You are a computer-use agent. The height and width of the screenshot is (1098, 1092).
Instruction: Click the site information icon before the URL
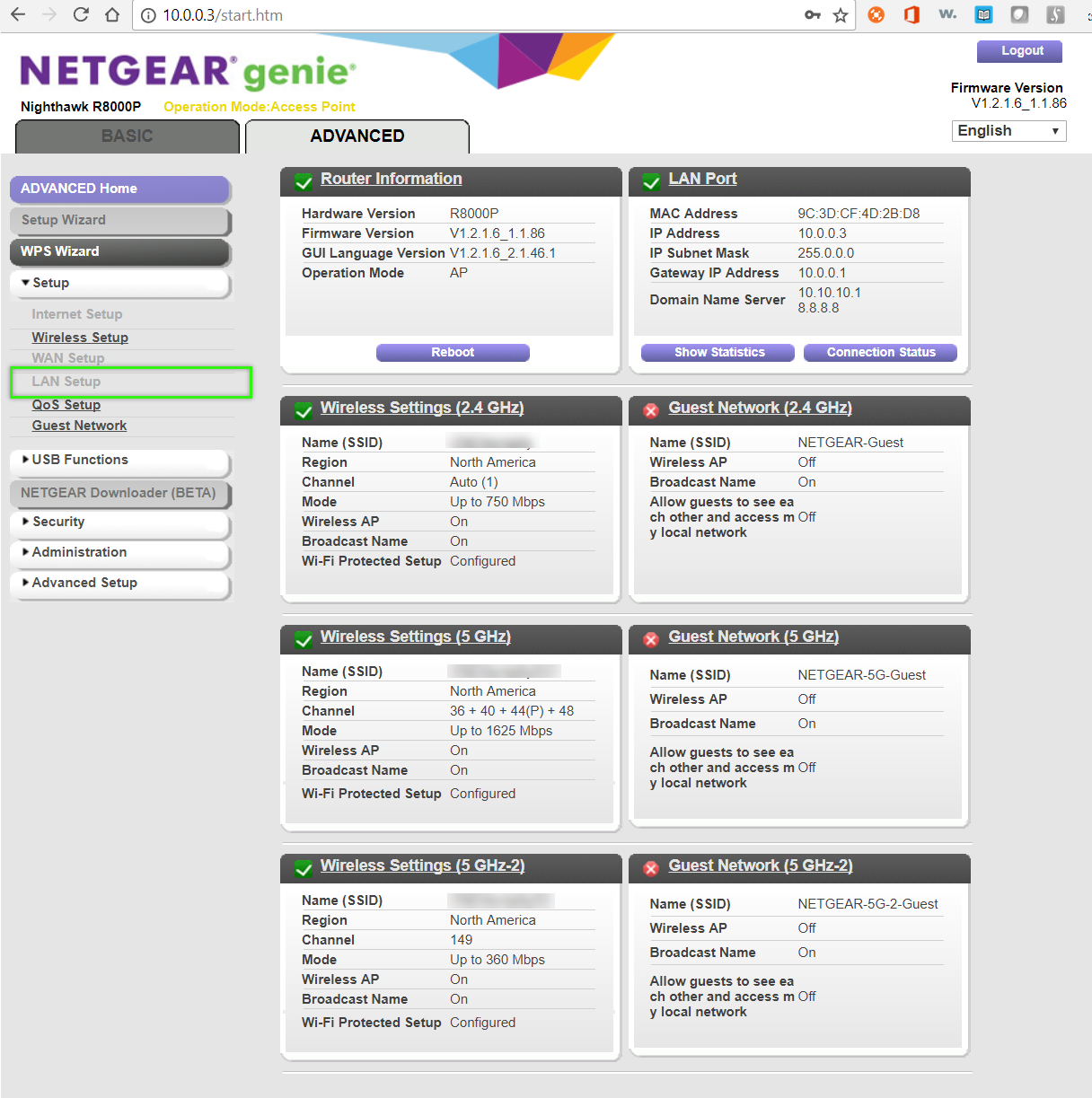point(148,15)
